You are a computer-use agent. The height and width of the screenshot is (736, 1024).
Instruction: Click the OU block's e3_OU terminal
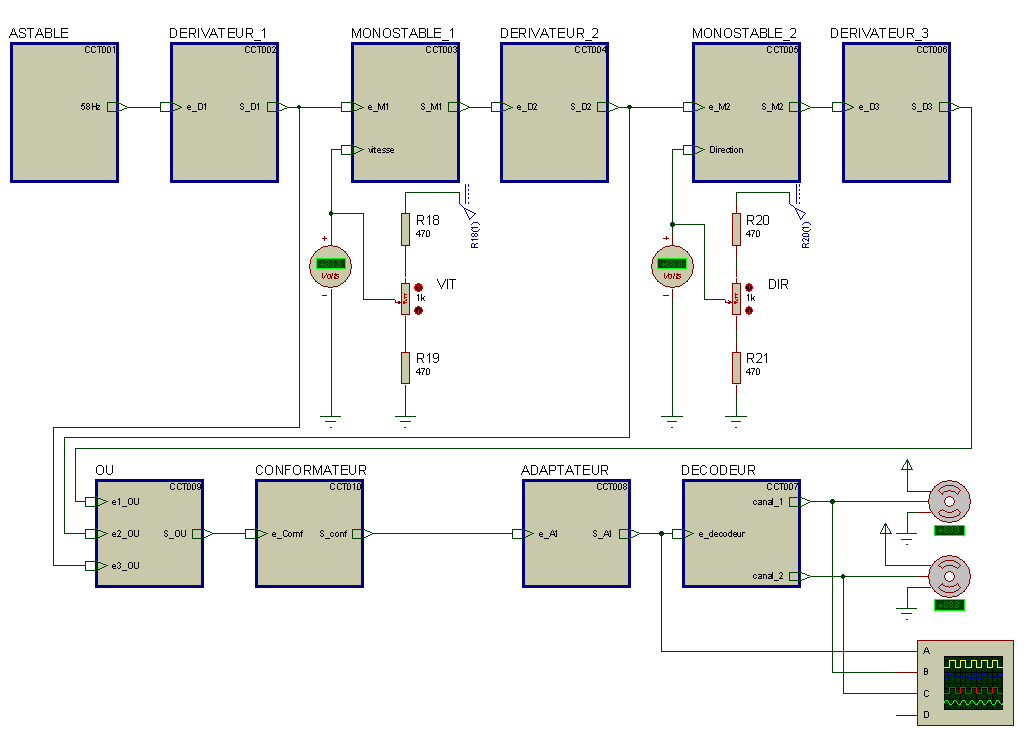point(97,566)
